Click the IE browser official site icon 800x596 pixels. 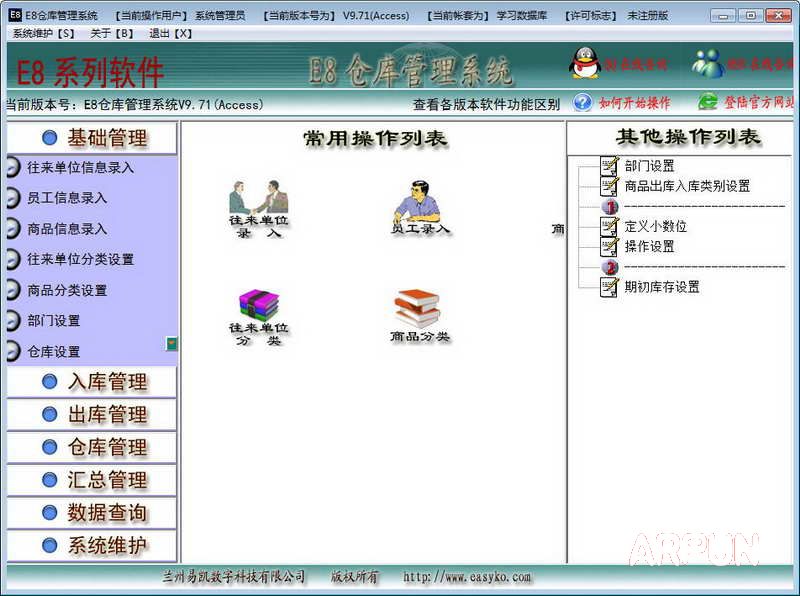pyautogui.click(x=708, y=102)
